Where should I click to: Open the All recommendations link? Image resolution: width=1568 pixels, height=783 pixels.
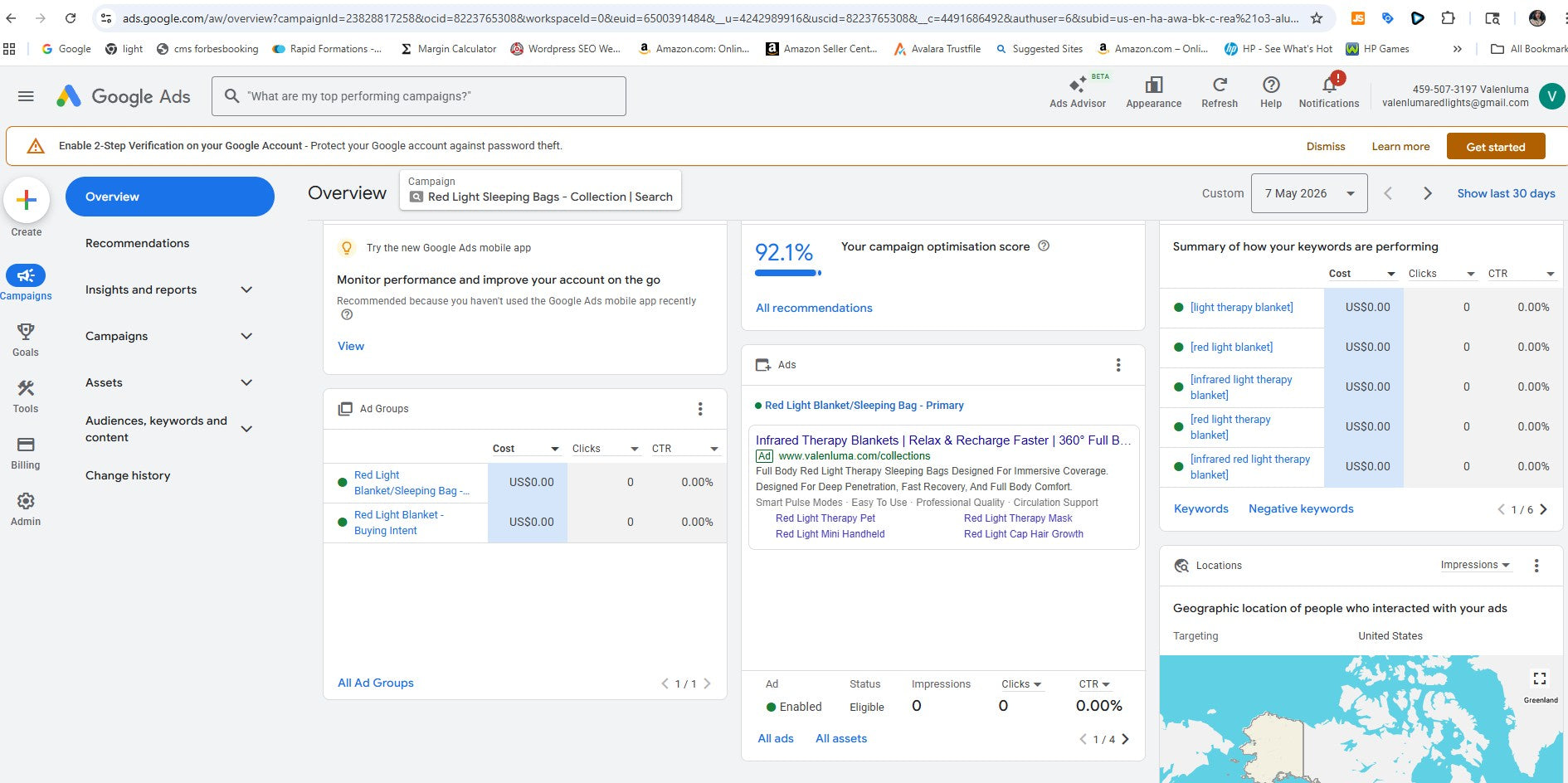814,308
